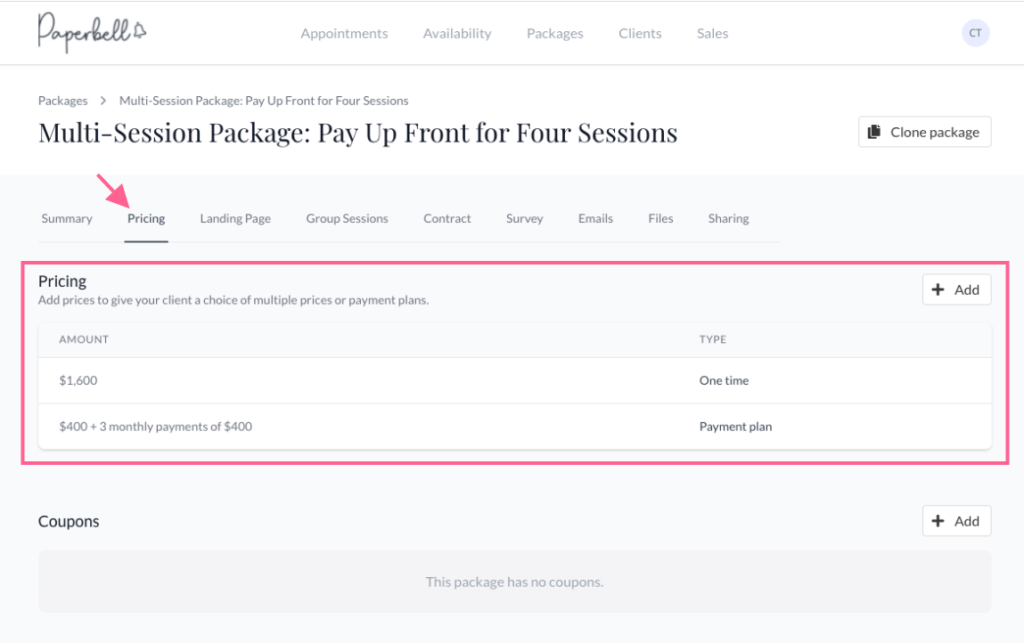Image resolution: width=1024 pixels, height=643 pixels.
Task: Open Availability from the top navigation
Action: 457,33
